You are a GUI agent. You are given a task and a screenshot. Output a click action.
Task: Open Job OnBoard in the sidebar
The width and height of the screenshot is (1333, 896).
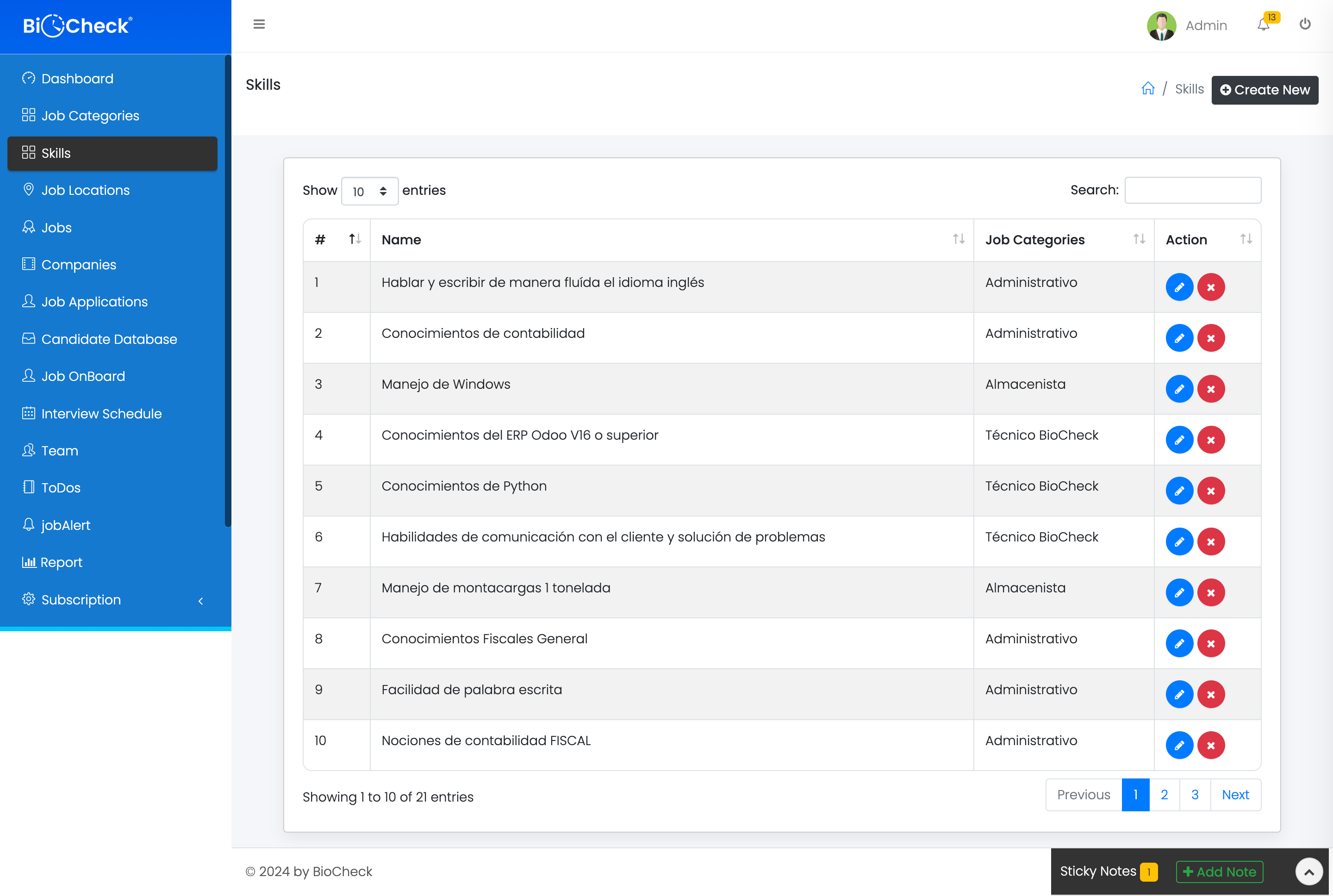pos(112,376)
